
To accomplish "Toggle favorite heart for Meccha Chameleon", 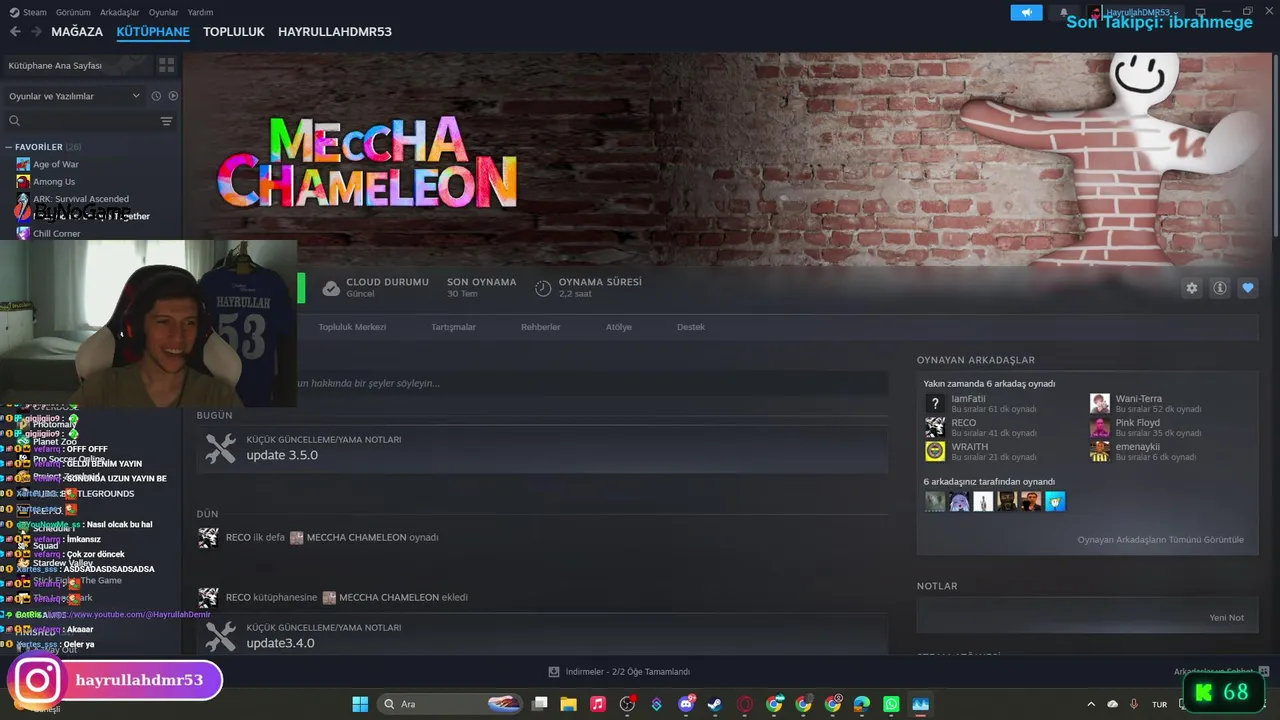I will 1248,288.
